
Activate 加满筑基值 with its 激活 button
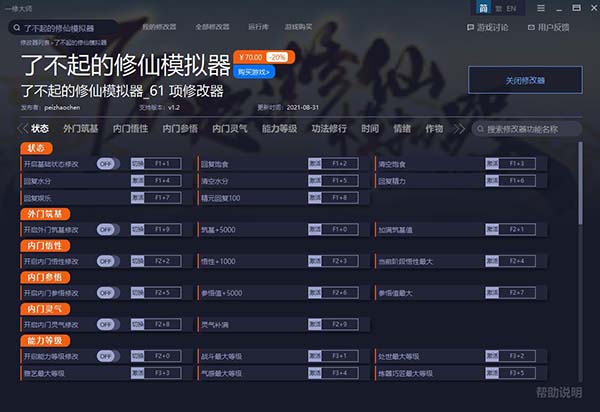[492, 229]
